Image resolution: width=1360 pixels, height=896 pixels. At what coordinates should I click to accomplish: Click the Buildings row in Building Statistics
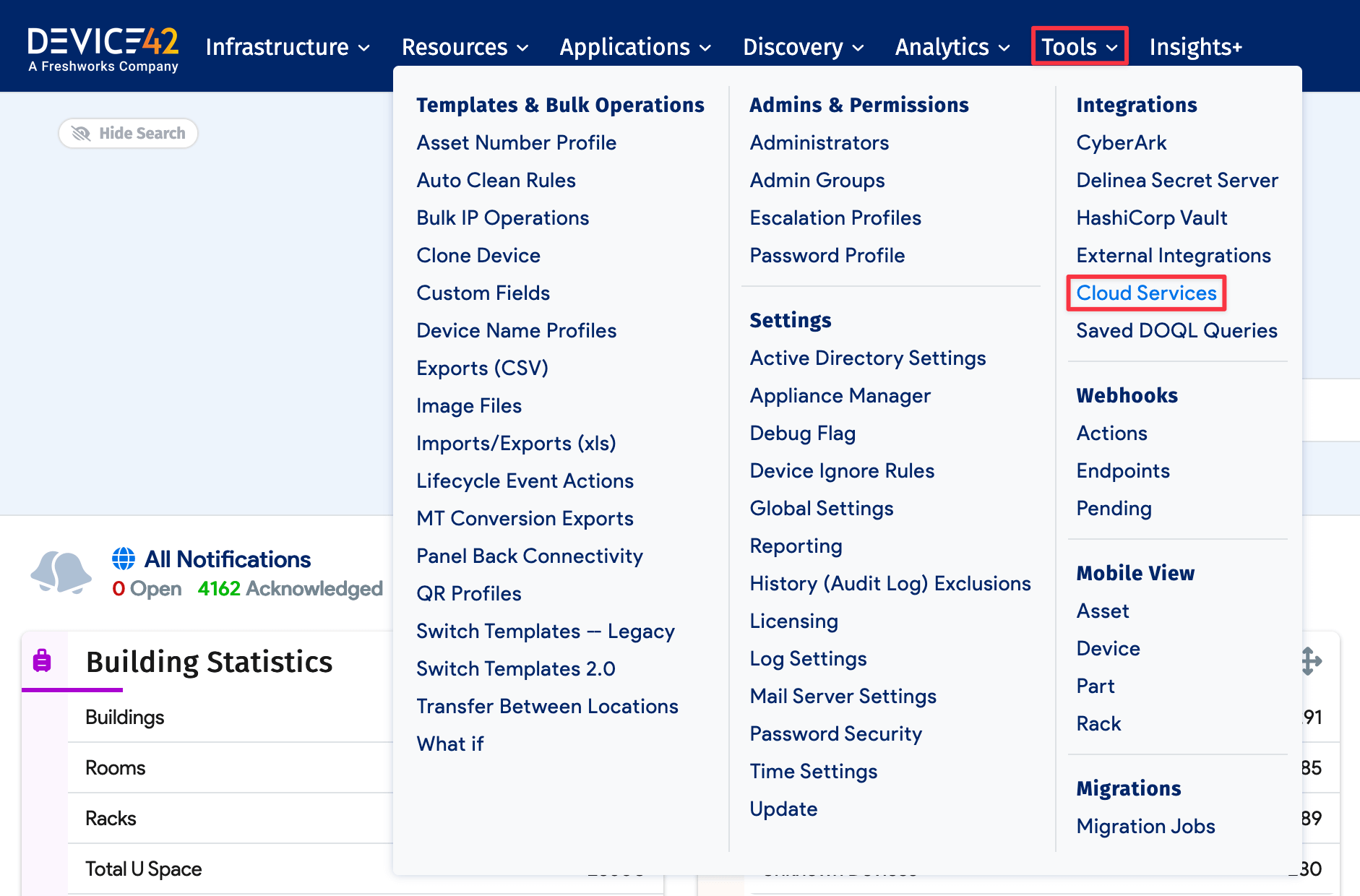pyautogui.click(x=124, y=717)
